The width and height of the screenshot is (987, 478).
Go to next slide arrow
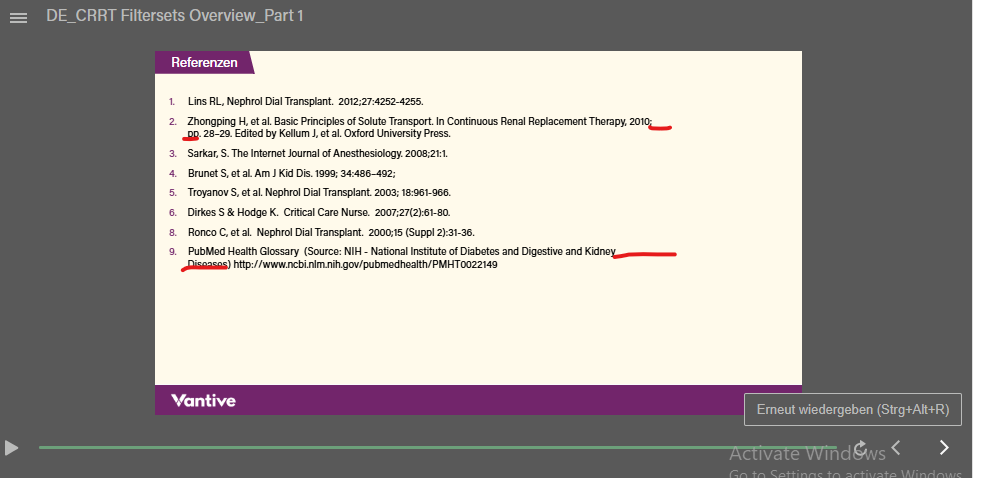944,448
